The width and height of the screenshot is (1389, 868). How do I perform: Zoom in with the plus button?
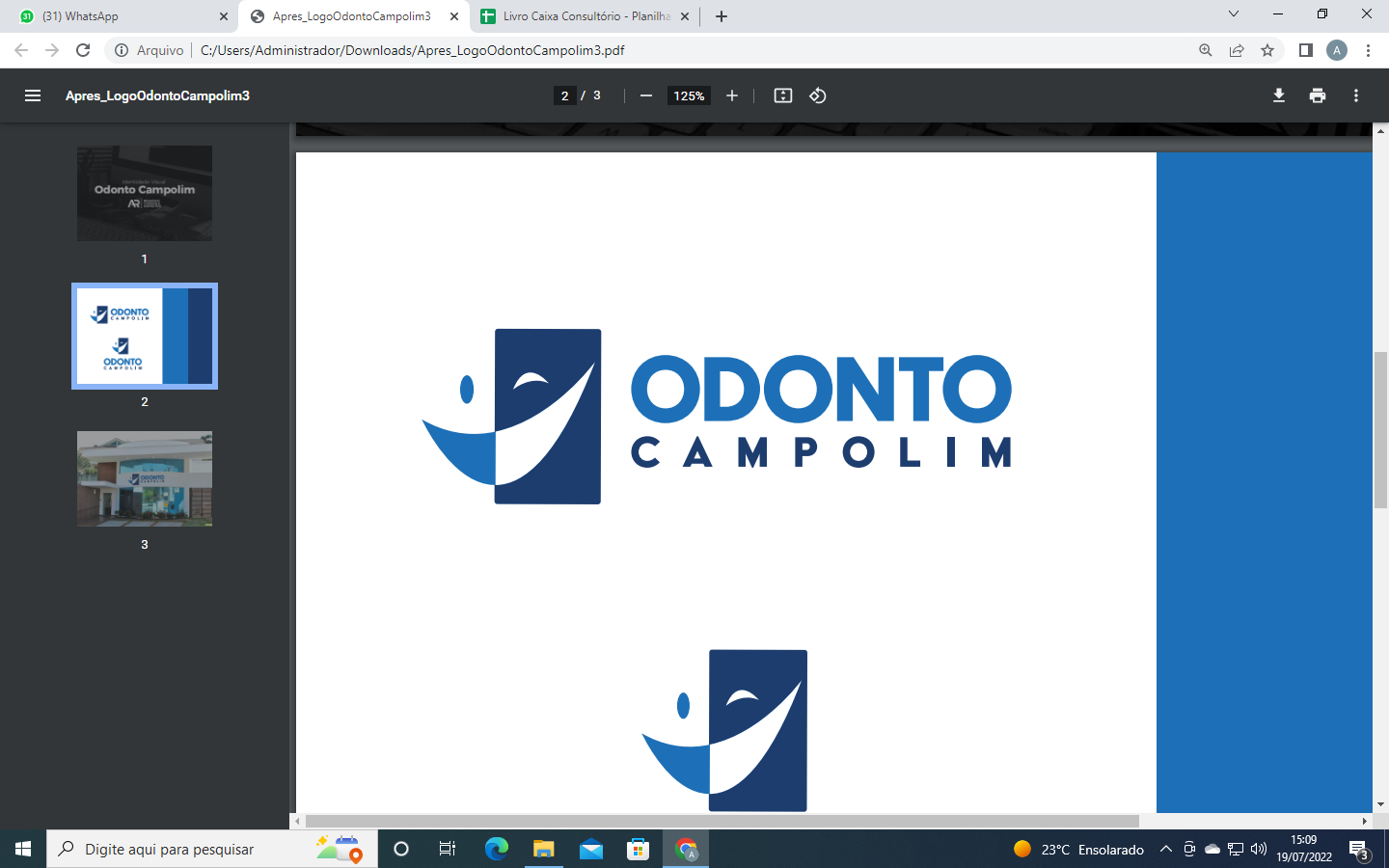(732, 95)
